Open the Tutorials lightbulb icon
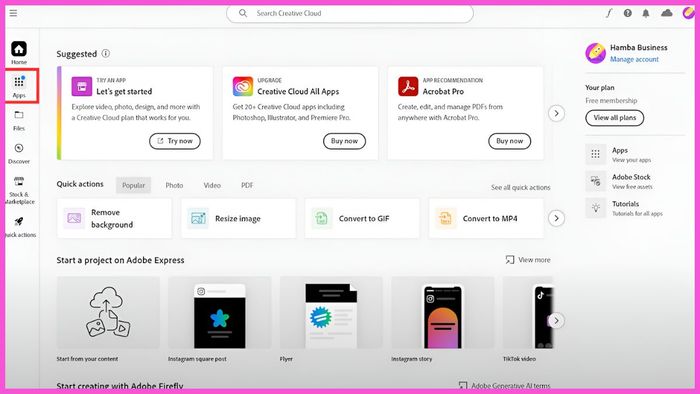Viewport: 700px width, 394px height. tap(596, 208)
